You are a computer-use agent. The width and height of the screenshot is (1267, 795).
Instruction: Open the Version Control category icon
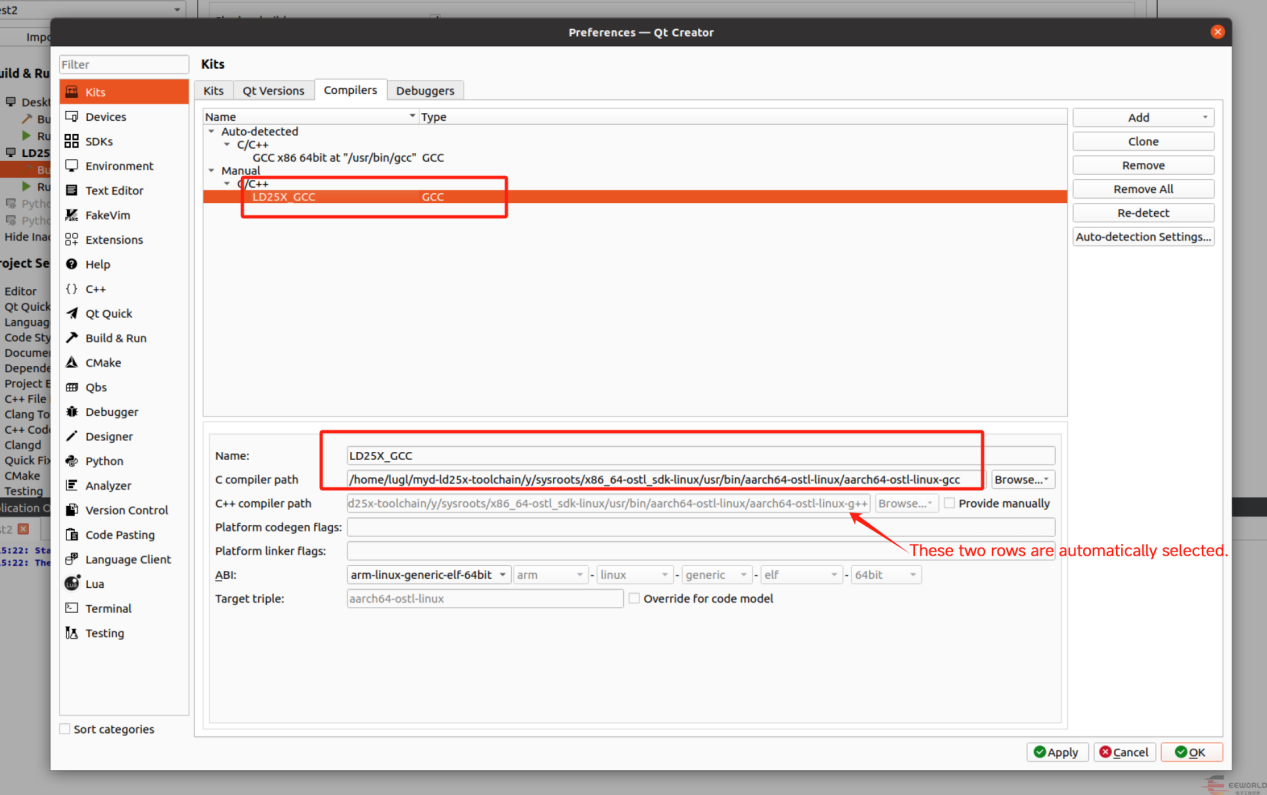tap(72, 510)
